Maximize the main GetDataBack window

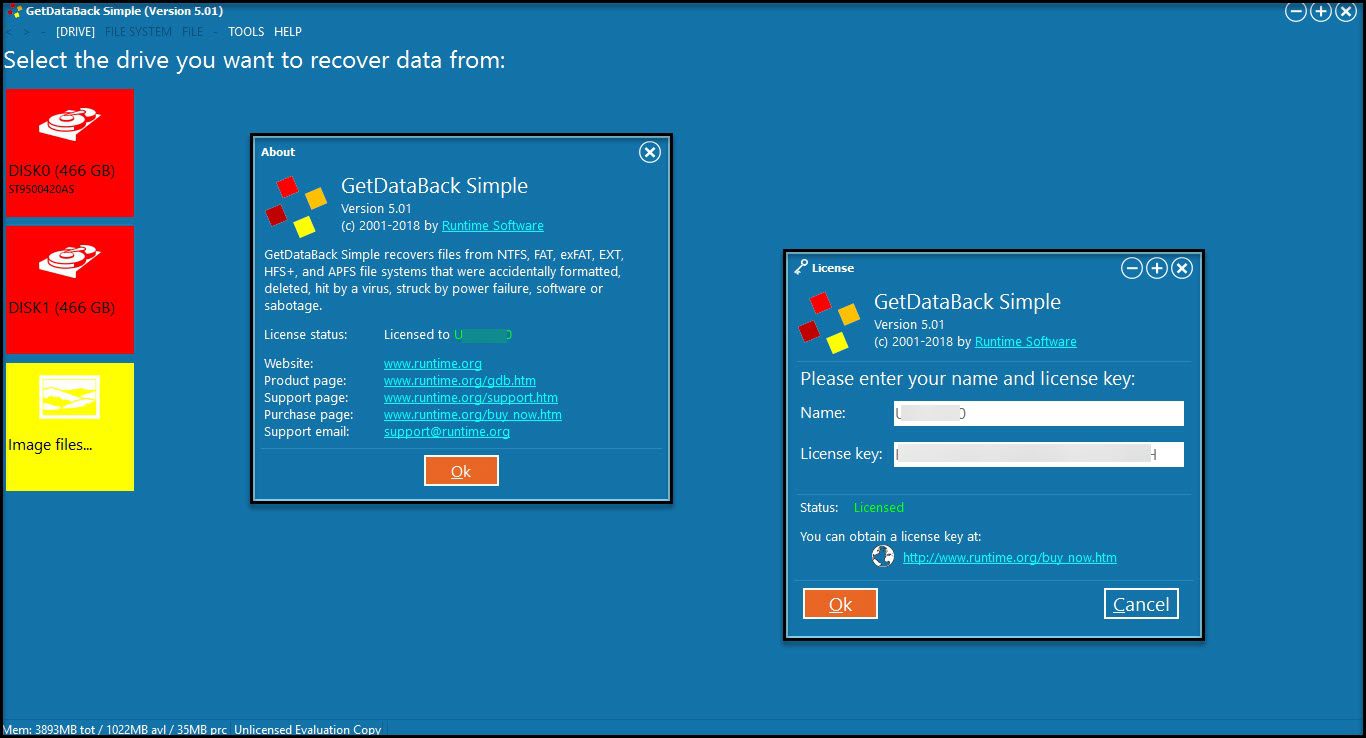pyautogui.click(x=1321, y=12)
